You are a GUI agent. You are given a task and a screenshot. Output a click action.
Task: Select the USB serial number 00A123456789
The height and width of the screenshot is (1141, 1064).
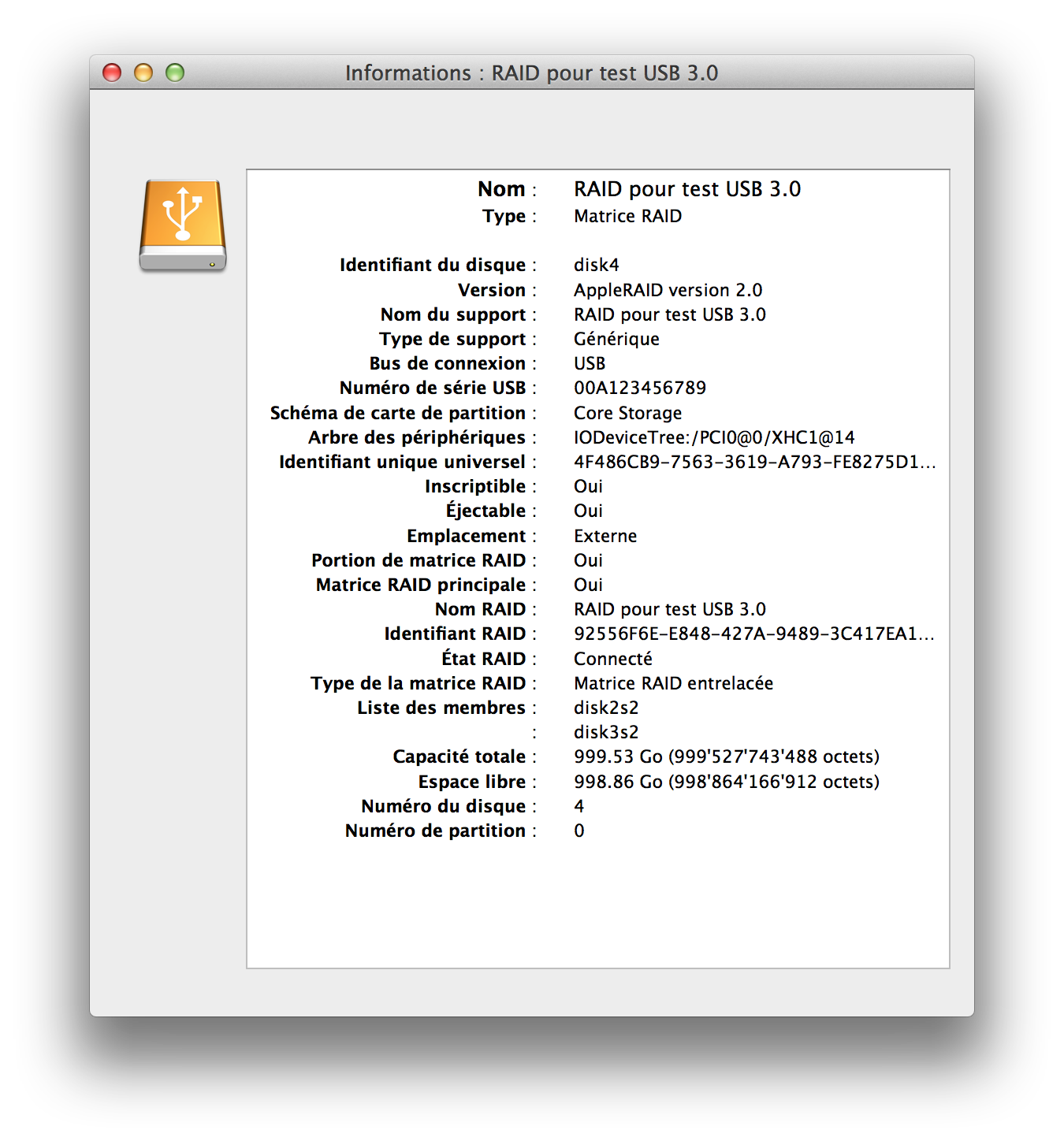click(x=639, y=388)
